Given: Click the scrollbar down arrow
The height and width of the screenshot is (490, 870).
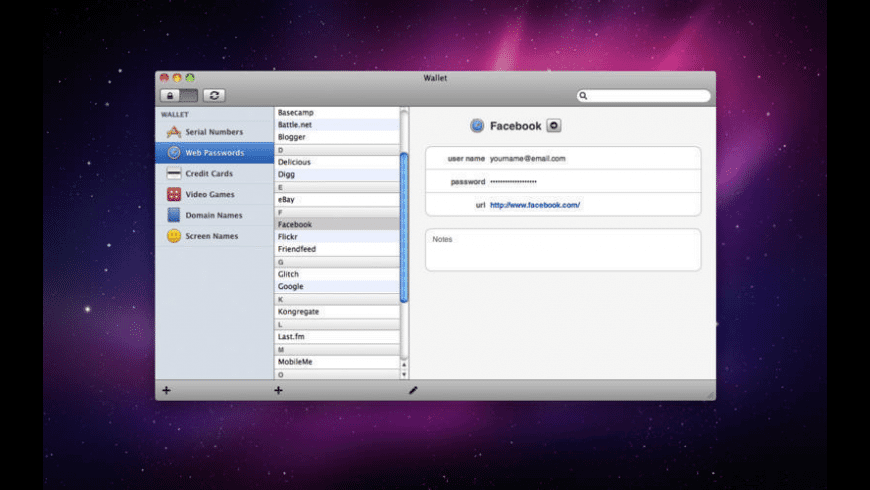Looking at the screenshot, I should point(404,375).
